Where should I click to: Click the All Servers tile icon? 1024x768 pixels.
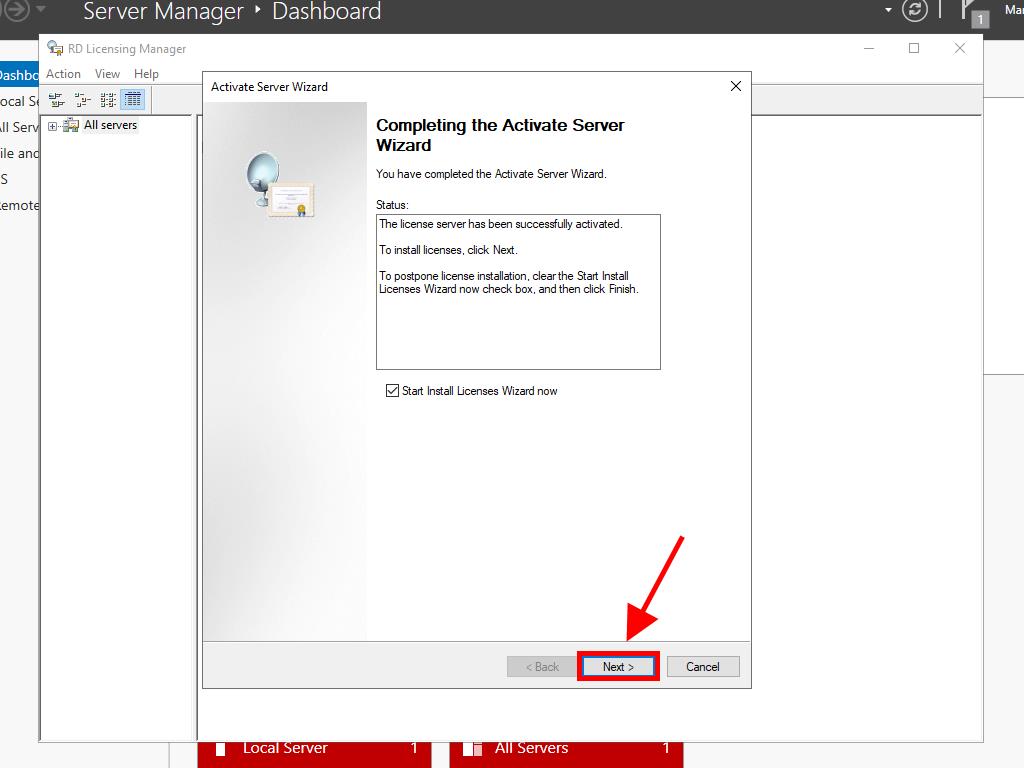(x=472, y=748)
